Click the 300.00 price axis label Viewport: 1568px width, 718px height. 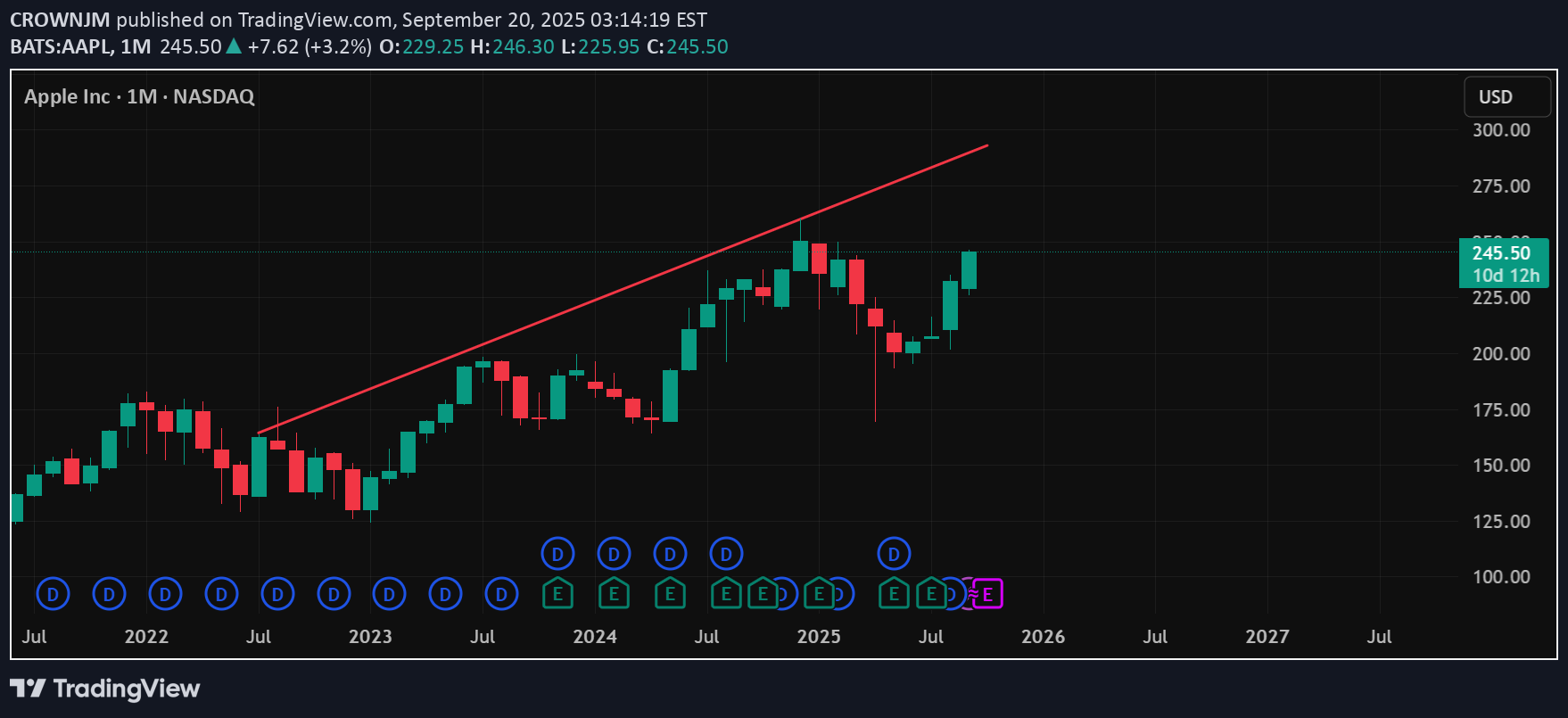click(x=1501, y=130)
